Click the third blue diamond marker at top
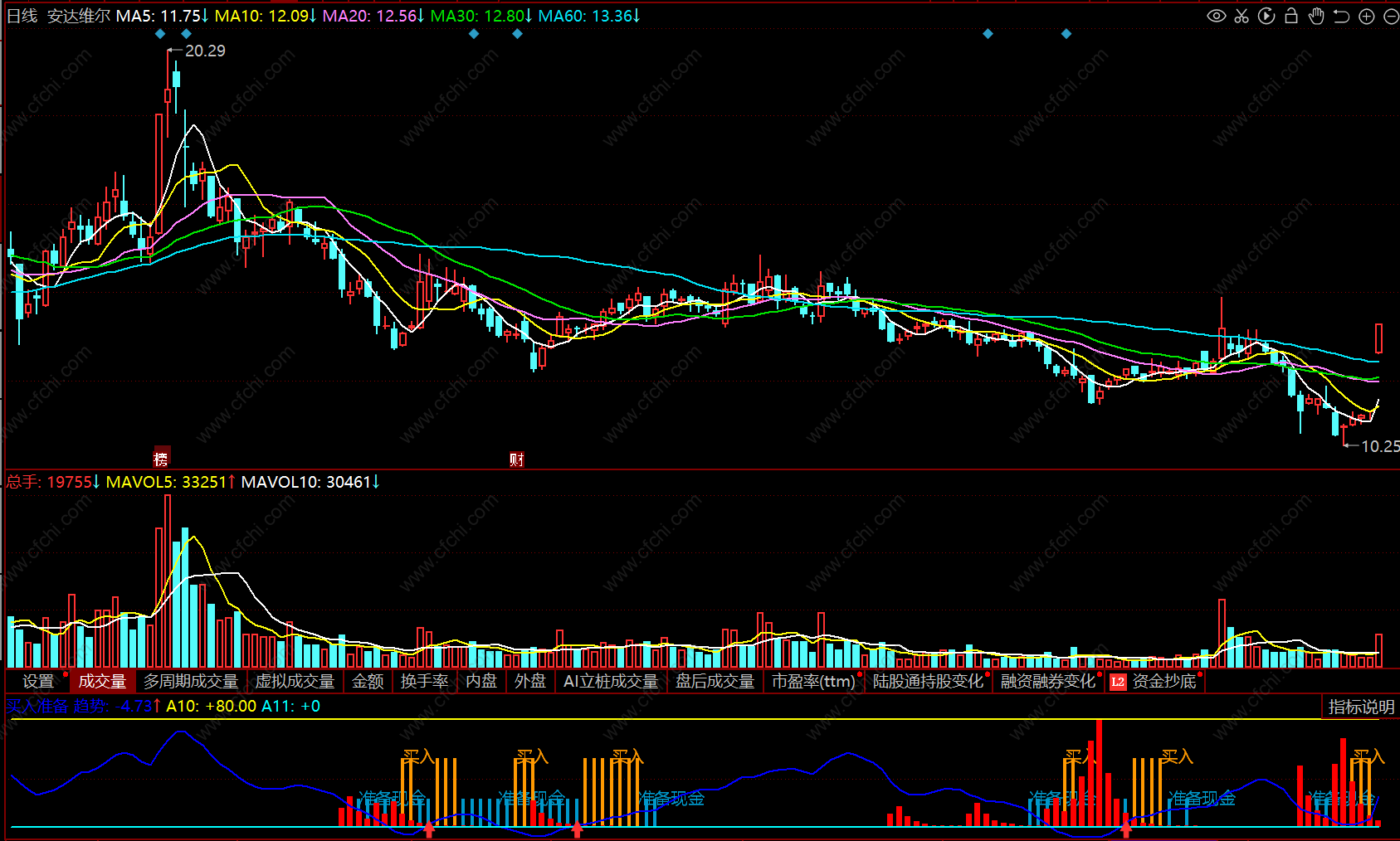The width and height of the screenshot is (1400, 841). point(474,34)
